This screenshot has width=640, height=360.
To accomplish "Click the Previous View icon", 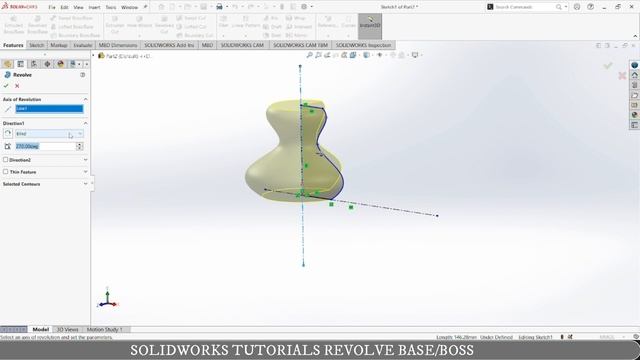I will (327, 55).
